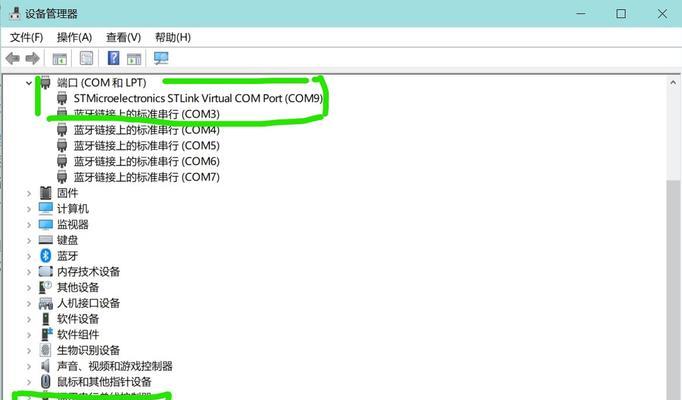Expand the 蓝牙 category

coord(29,256)
